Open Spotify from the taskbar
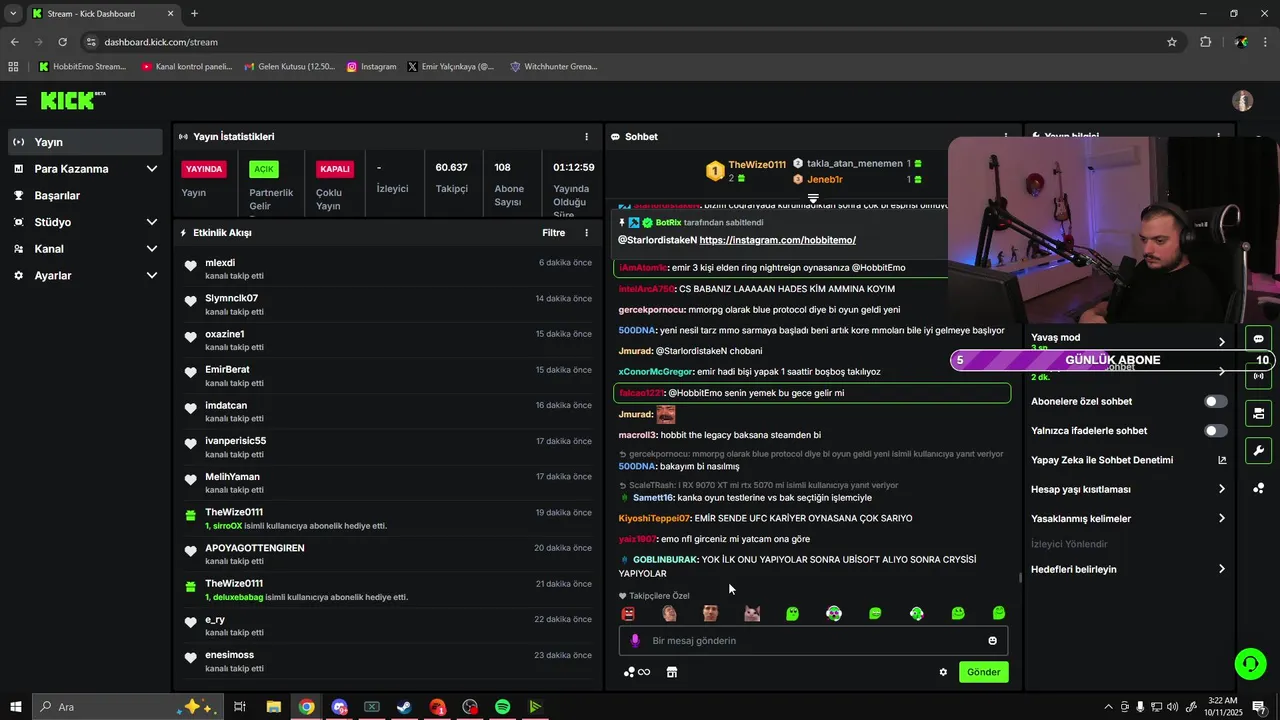 click(x=502, y=707)
